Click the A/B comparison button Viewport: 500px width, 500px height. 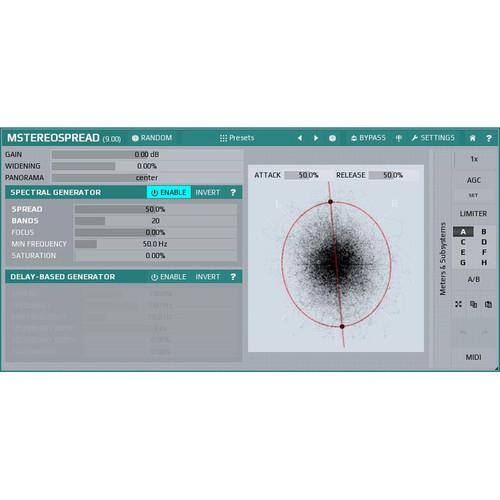474,279
